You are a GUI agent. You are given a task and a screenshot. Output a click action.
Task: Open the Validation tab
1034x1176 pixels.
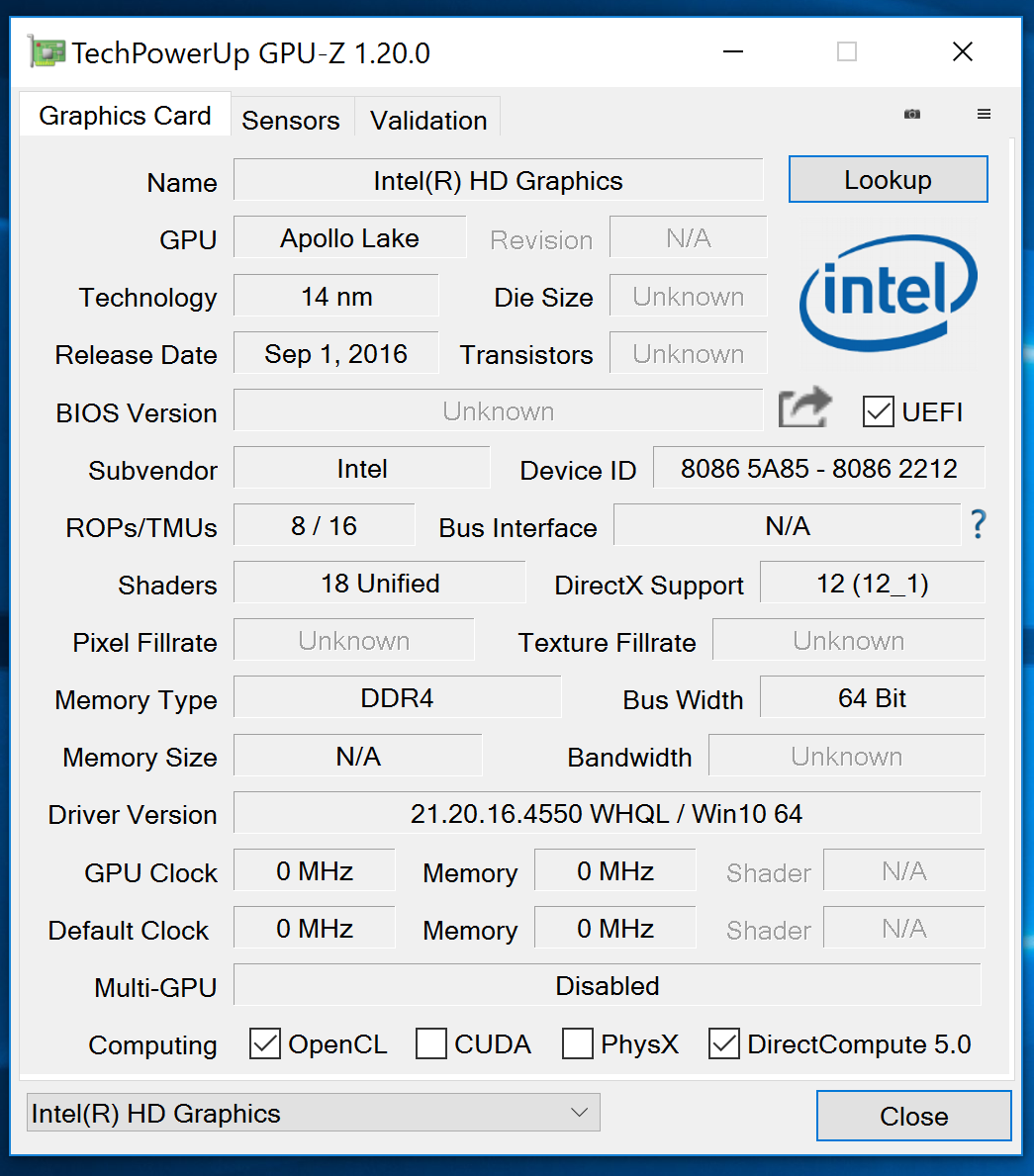coord(427,120)
